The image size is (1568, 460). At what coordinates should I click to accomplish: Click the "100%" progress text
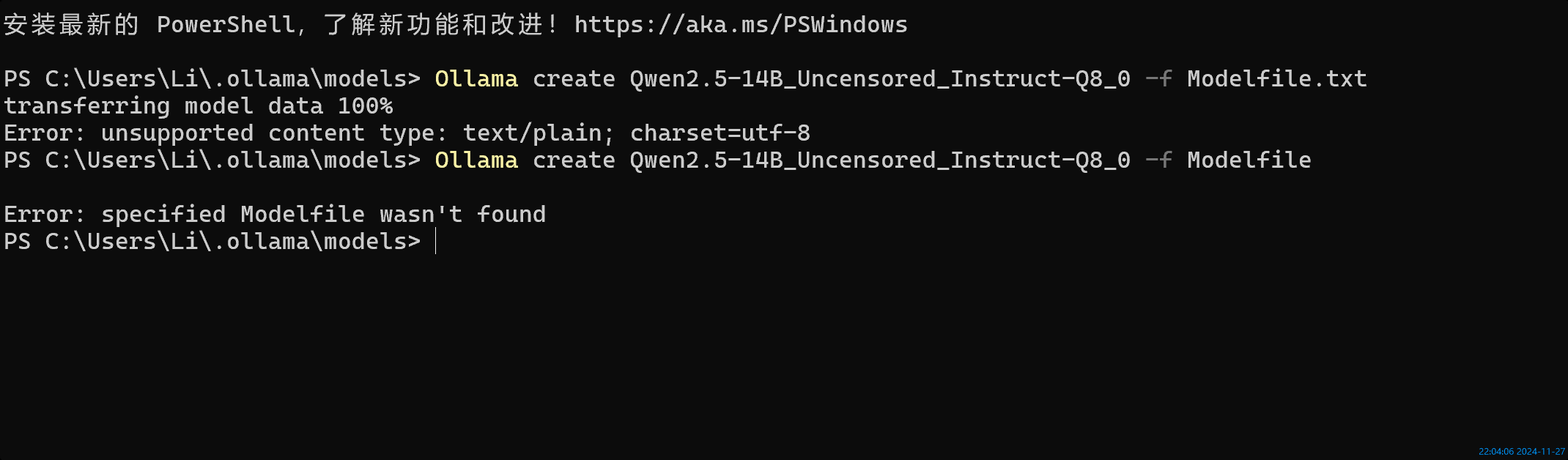(x=365, y=106)
